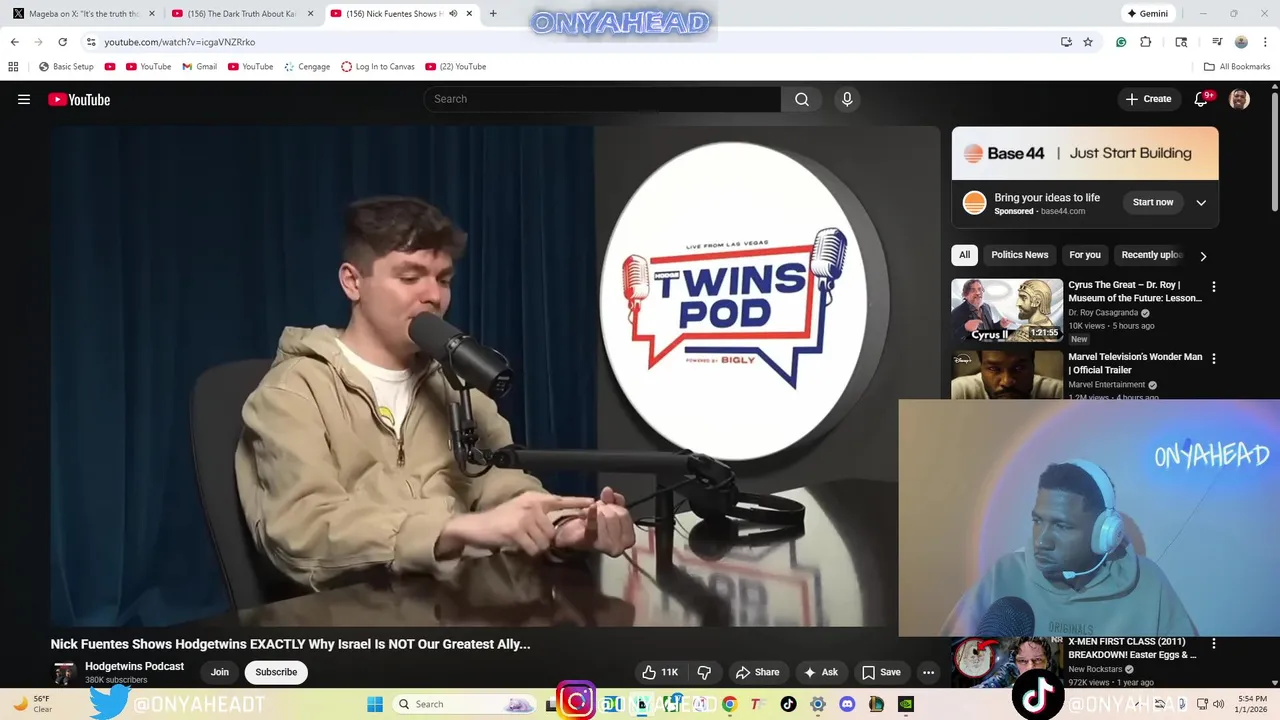1280x720 pixels.
Task: Open Chrome three-dot menu
Action: click(x=1264, y=42)
